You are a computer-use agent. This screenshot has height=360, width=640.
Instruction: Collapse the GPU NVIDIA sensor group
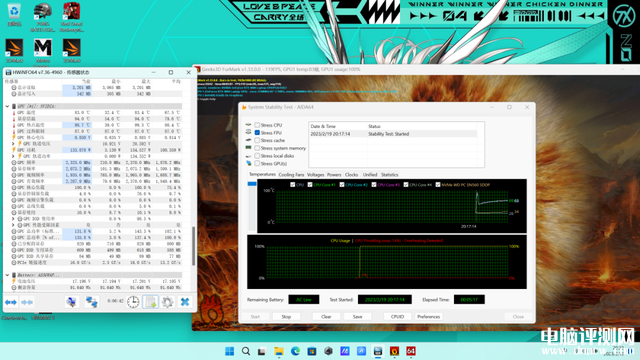click(7, 106)
